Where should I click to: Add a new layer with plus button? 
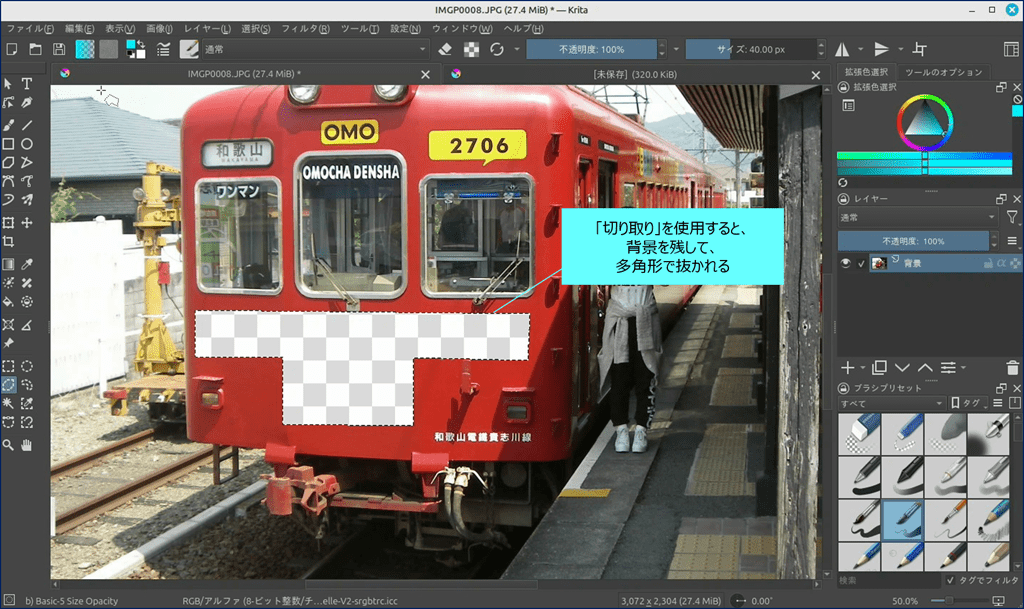click(847, 368)
